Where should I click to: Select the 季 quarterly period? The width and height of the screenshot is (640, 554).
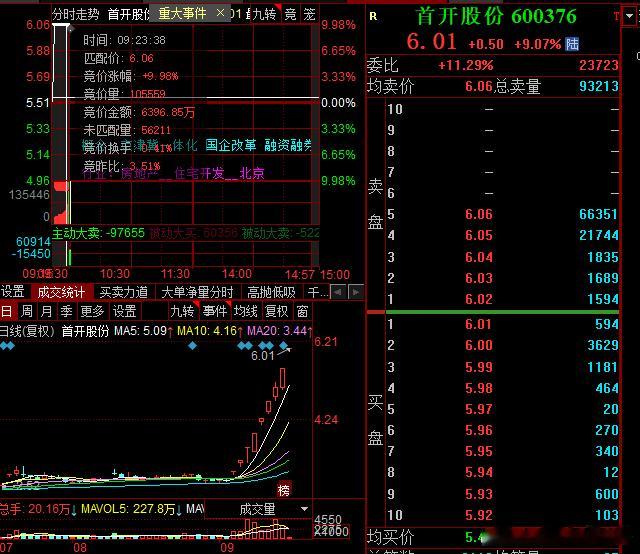coord(67,311)
